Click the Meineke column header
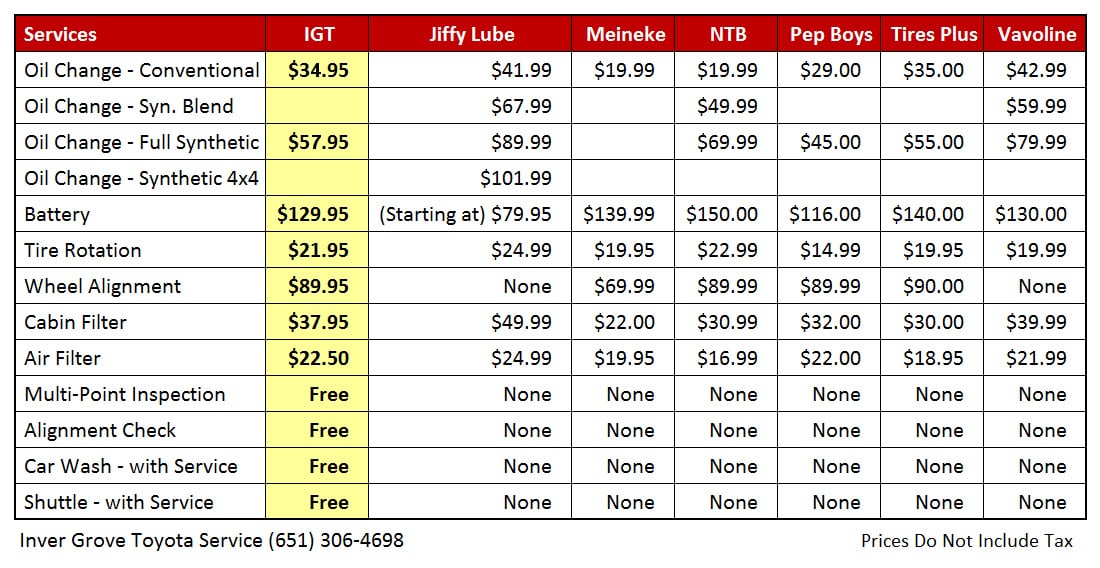The height and width of the screenshot is (568, 1100). tap(625, 34)
